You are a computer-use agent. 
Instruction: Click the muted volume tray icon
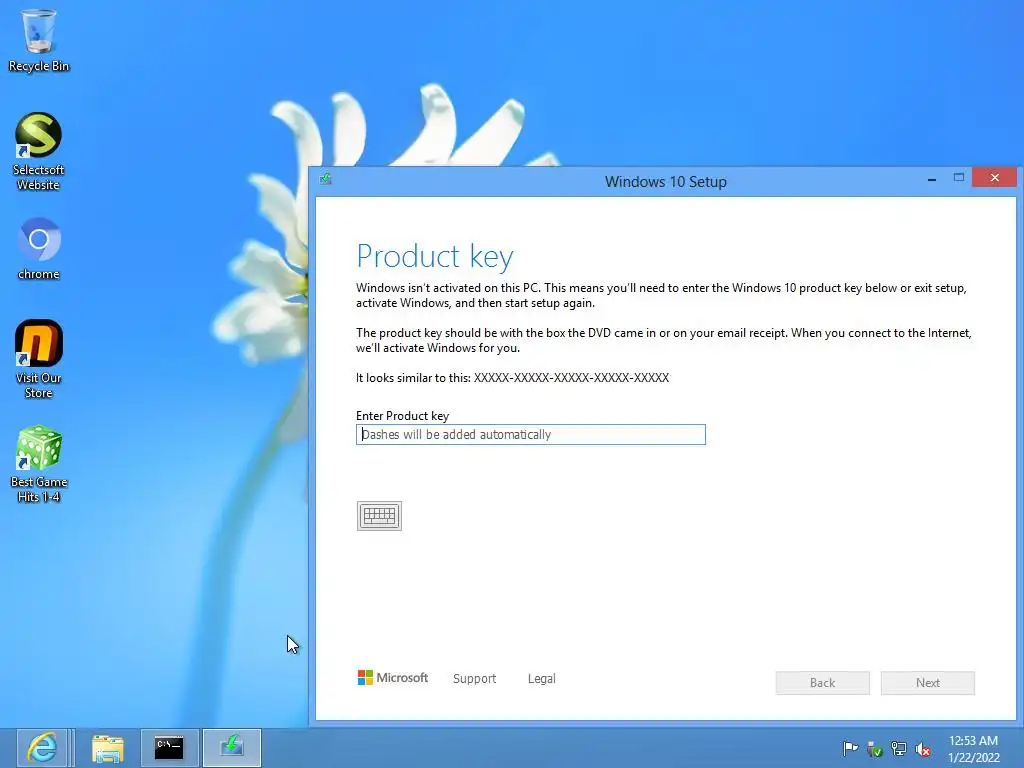923,749
